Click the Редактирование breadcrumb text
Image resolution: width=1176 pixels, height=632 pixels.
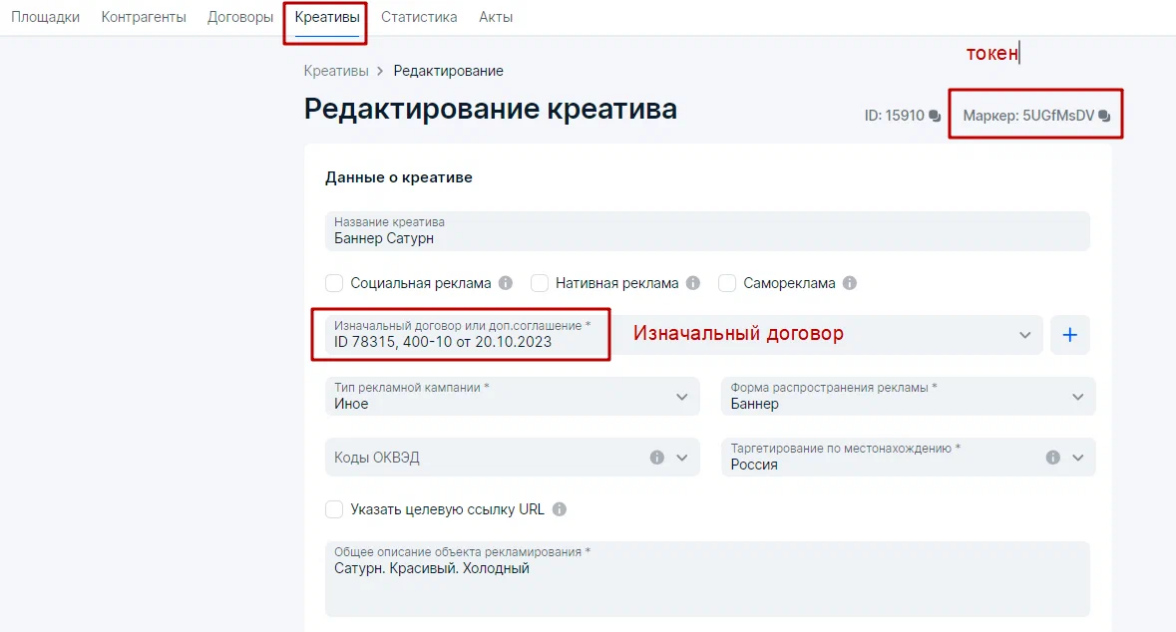pos(448,71)
